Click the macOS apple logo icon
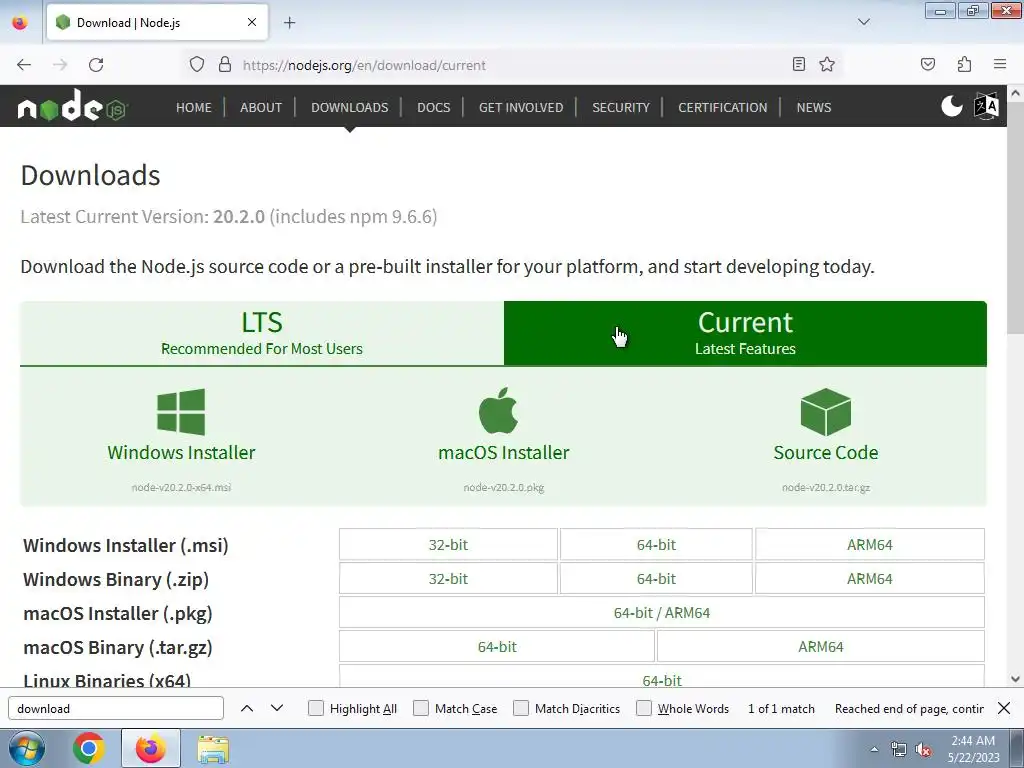The height and width of the screenshot is (768, 1024). (498, 411)
